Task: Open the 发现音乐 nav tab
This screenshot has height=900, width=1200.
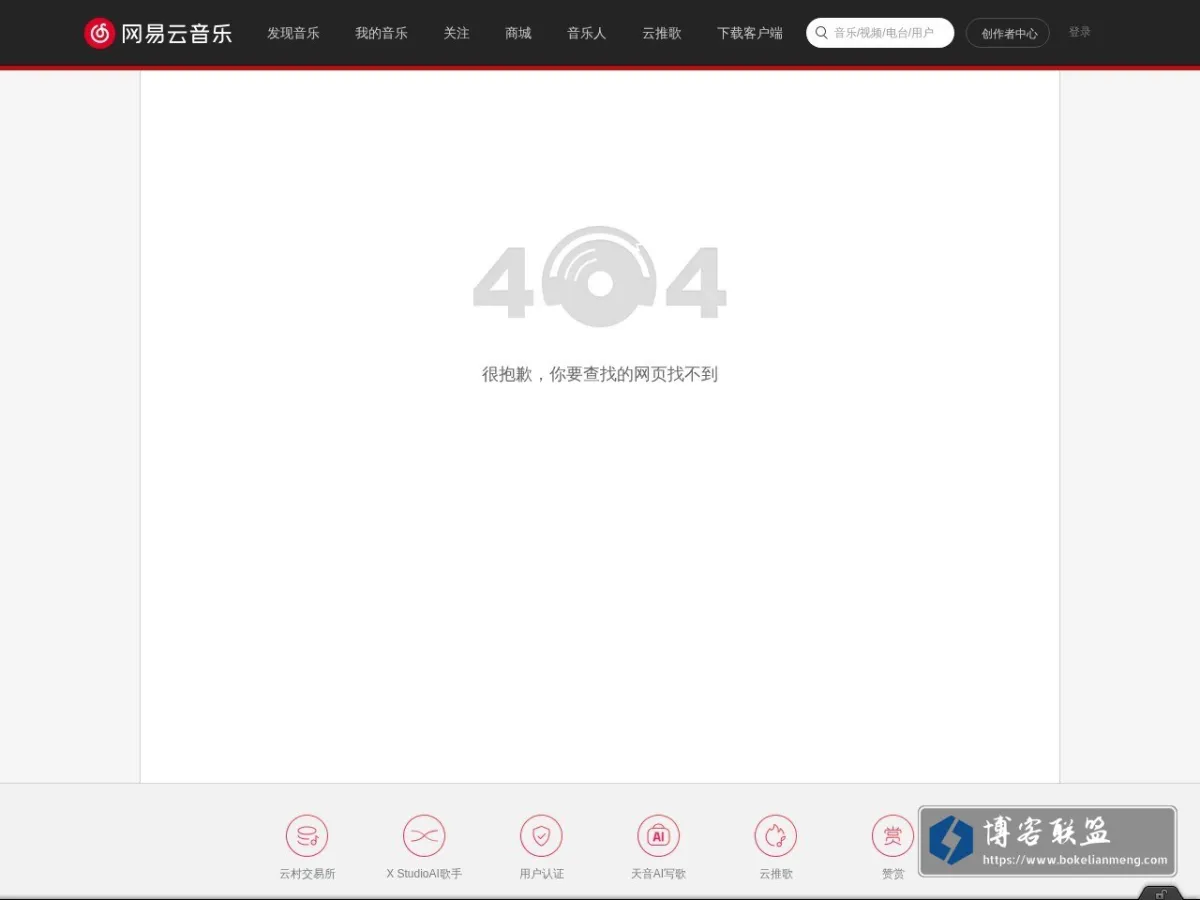Action: pyautogui.click(x=293, y=33)
